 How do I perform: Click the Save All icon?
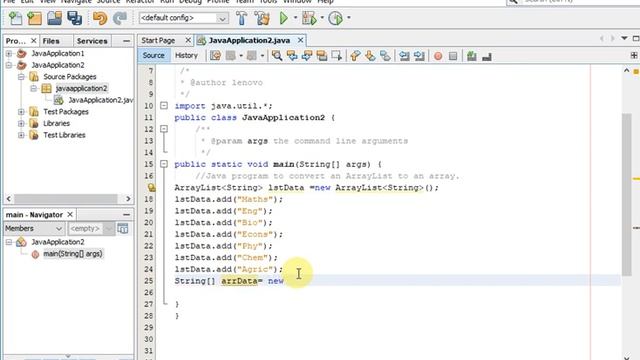click(x=75, y=18)
